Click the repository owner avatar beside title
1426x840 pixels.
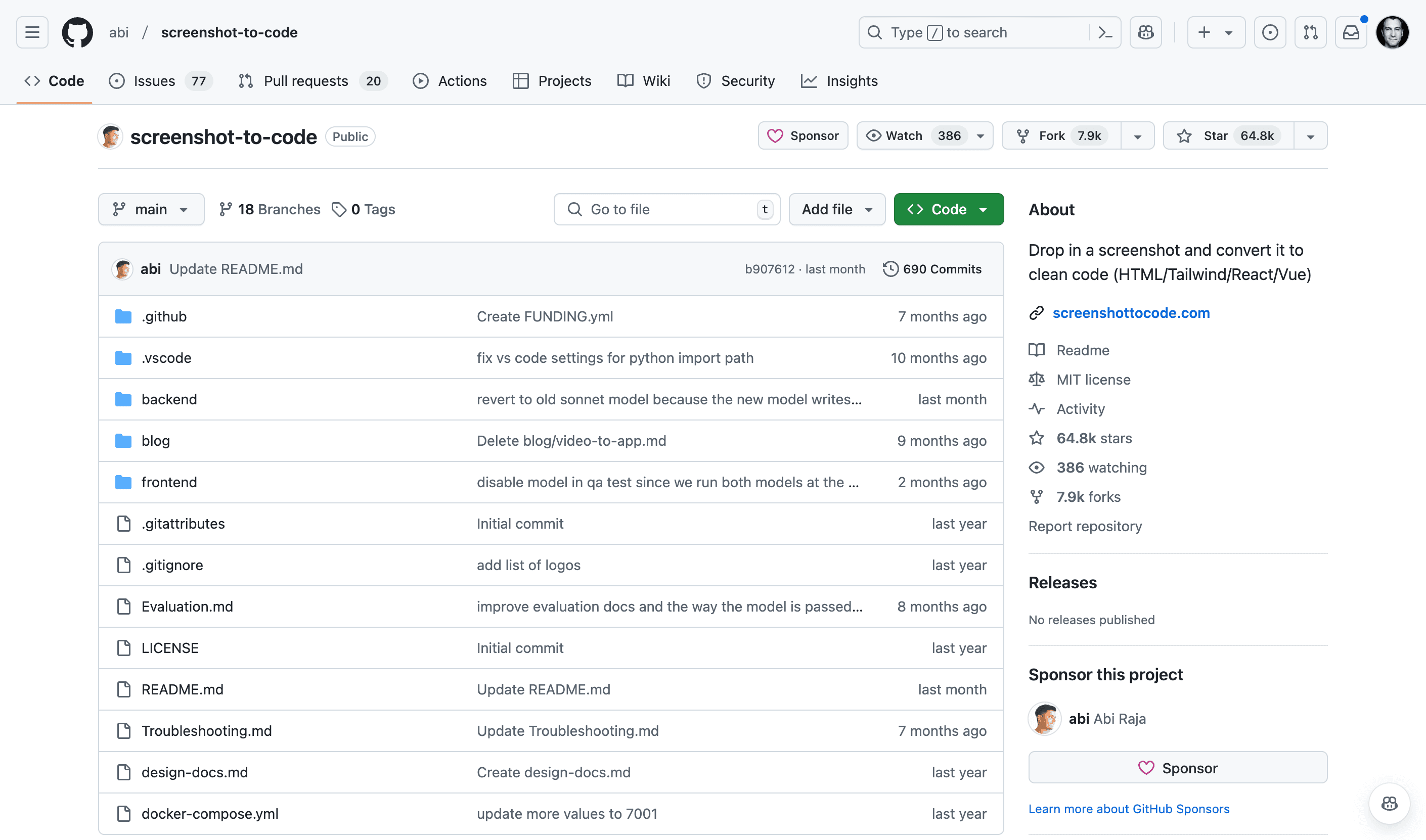tap(110, 136)
